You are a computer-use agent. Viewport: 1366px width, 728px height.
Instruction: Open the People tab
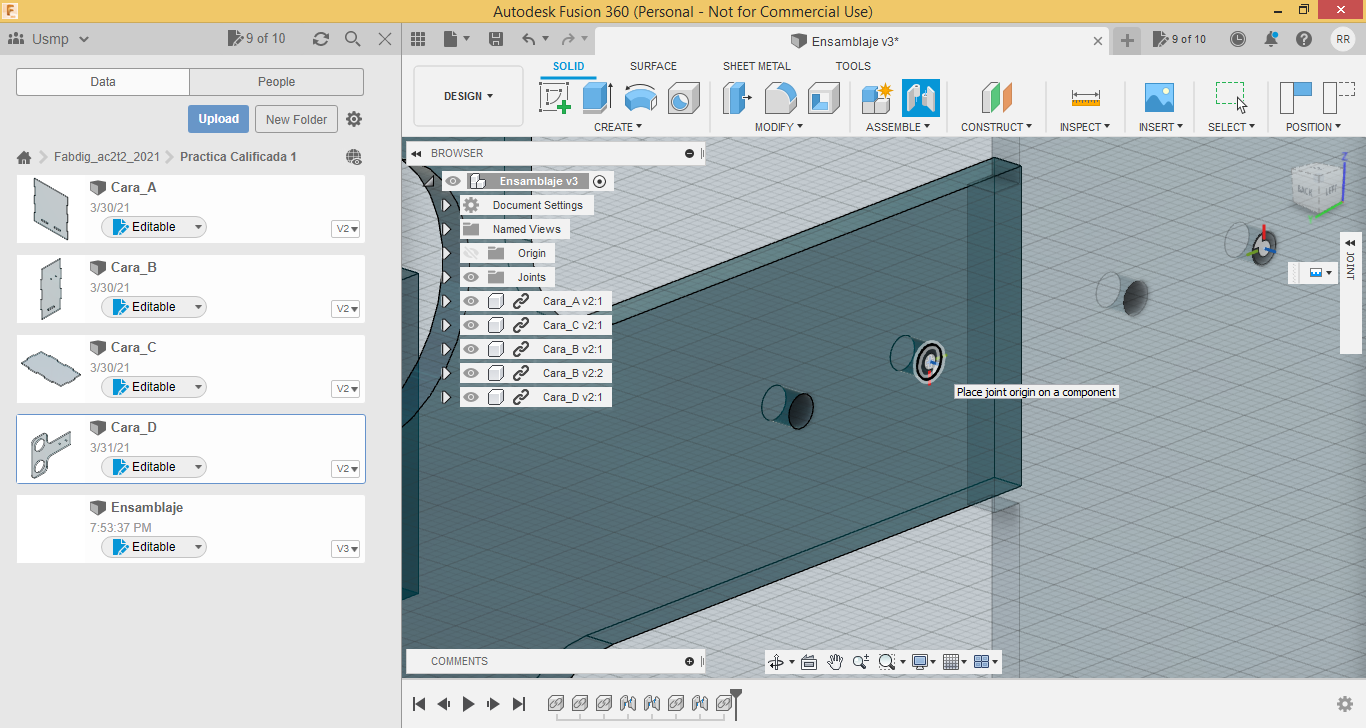tap(276, 82)
